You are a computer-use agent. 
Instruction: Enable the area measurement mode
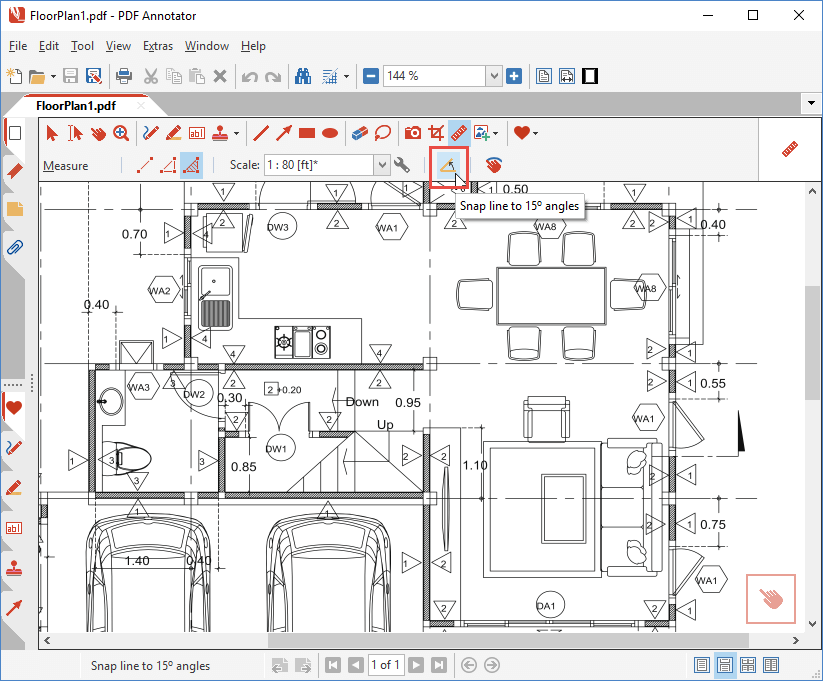(x=192, y=165)
